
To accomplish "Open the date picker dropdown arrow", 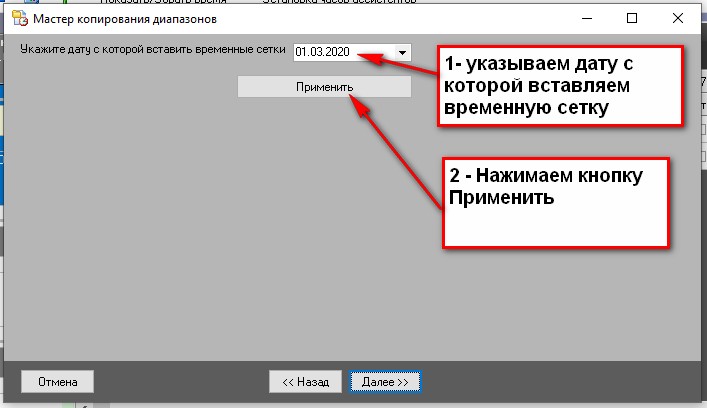I will [402, 53].
